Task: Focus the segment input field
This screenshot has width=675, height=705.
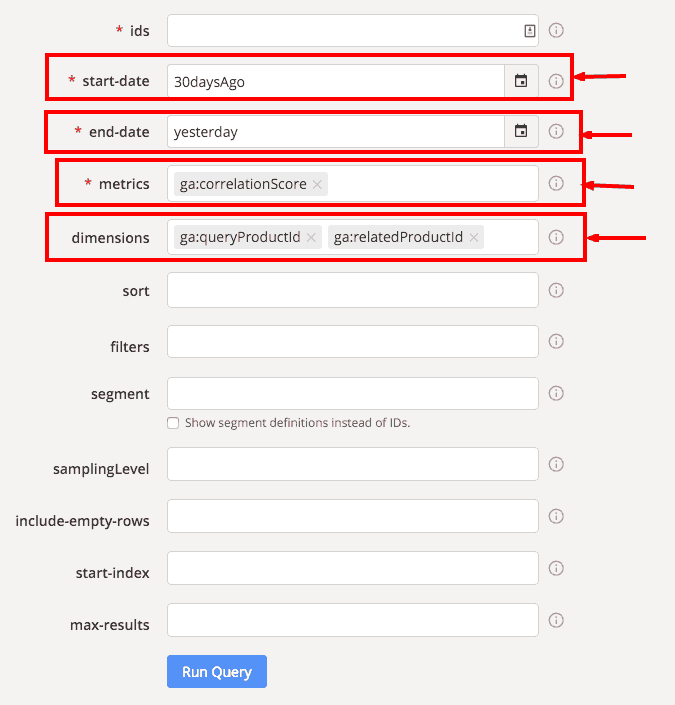Action: [353, 393]
